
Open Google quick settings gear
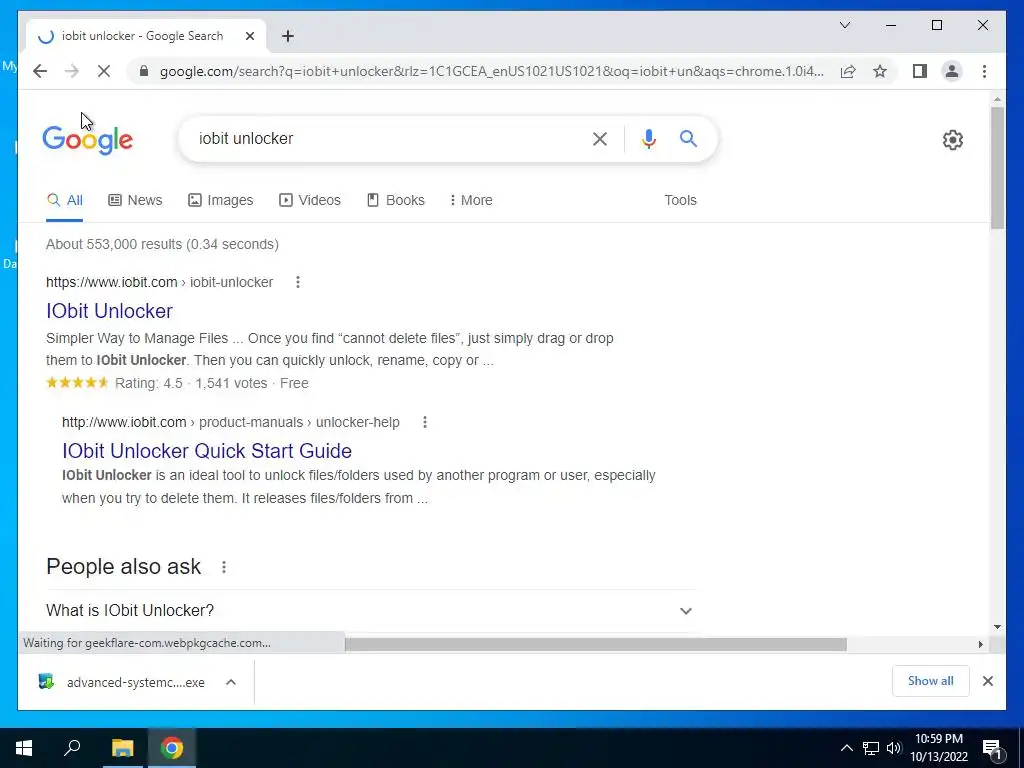pyautogui.click(x=952, y=140)
